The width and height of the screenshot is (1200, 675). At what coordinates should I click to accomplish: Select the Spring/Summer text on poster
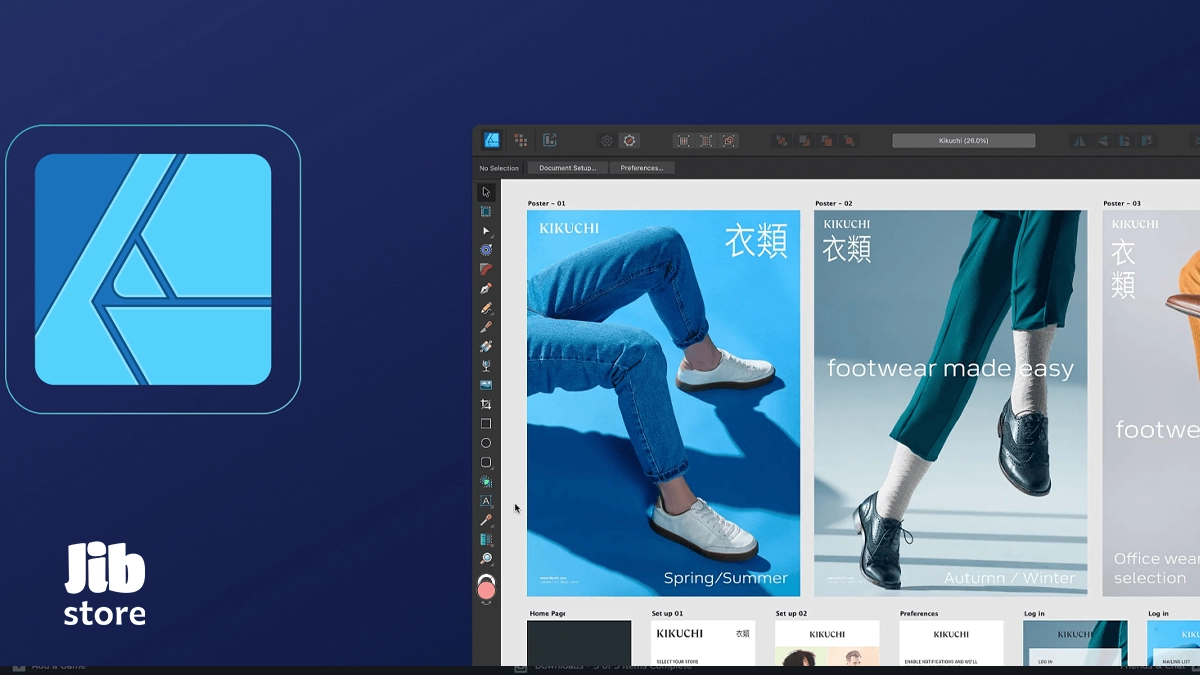coord(726,578)
